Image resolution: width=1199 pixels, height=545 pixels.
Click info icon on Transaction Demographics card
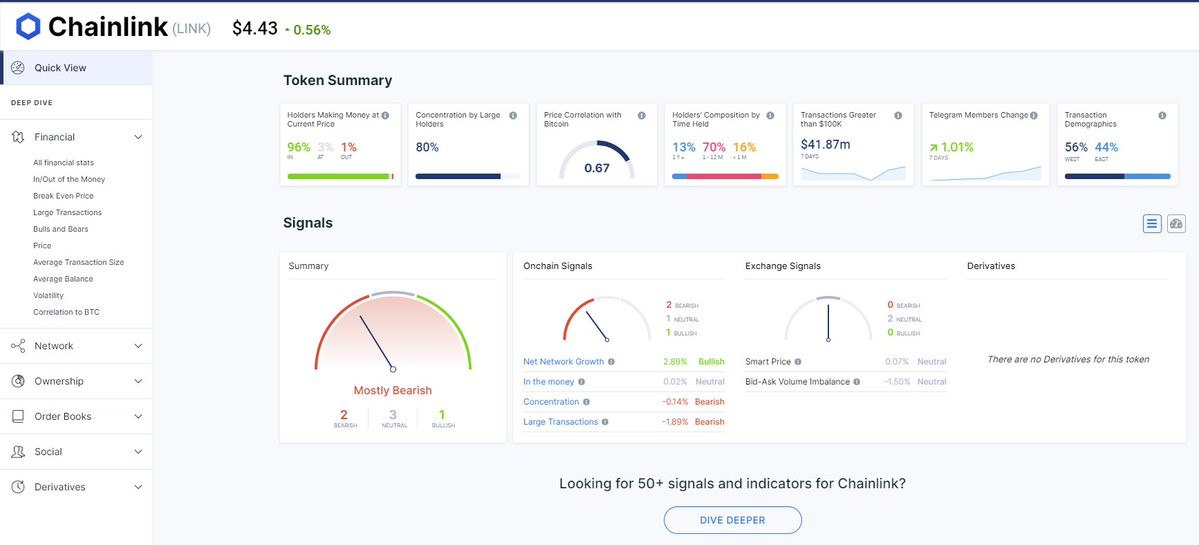click(x=1162, y=115)
